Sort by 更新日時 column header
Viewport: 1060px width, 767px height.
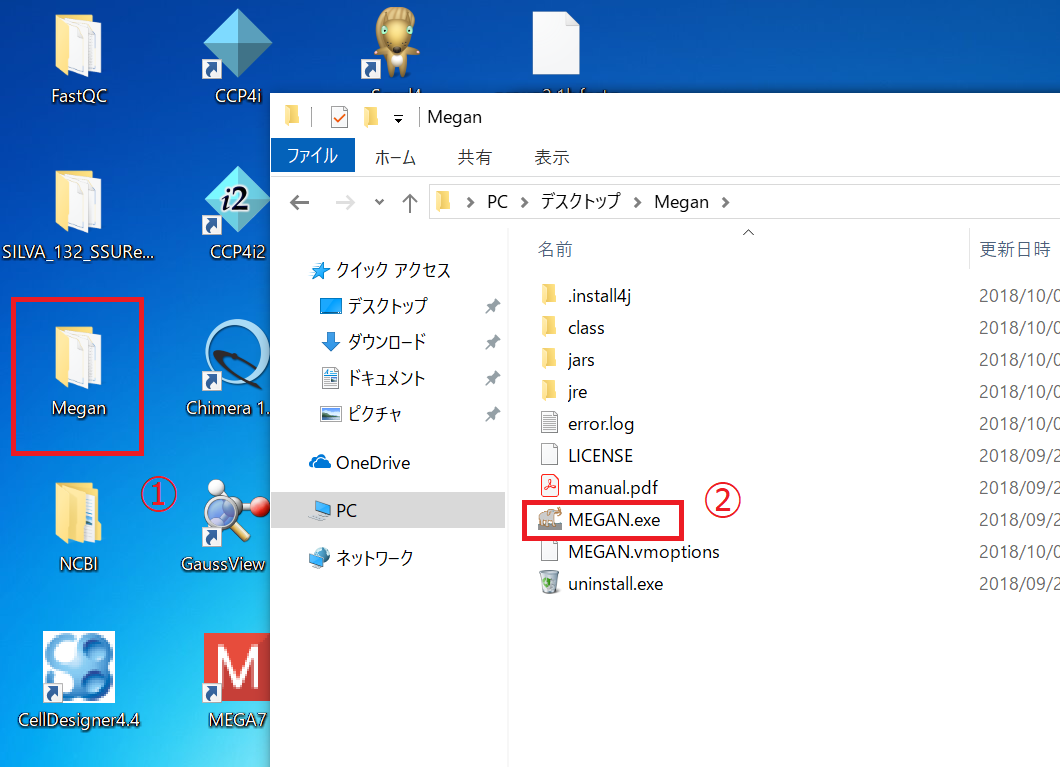pos(1015,249)
